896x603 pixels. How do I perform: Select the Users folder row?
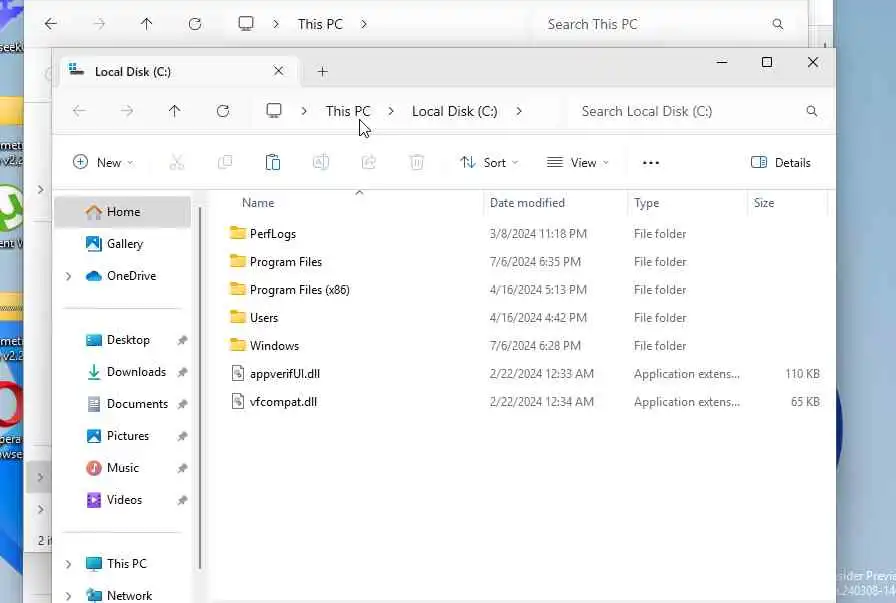[x=523, y=318]
